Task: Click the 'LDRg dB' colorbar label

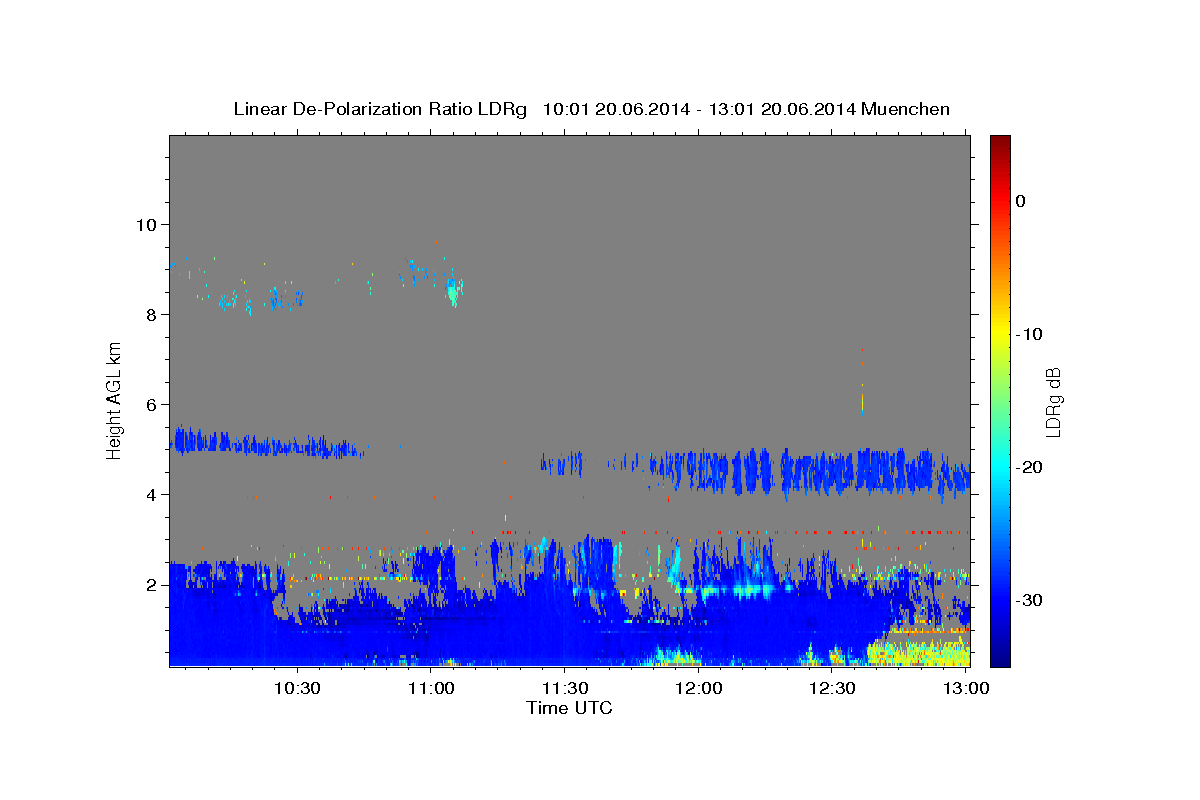Action: [x=1053, y=402]
